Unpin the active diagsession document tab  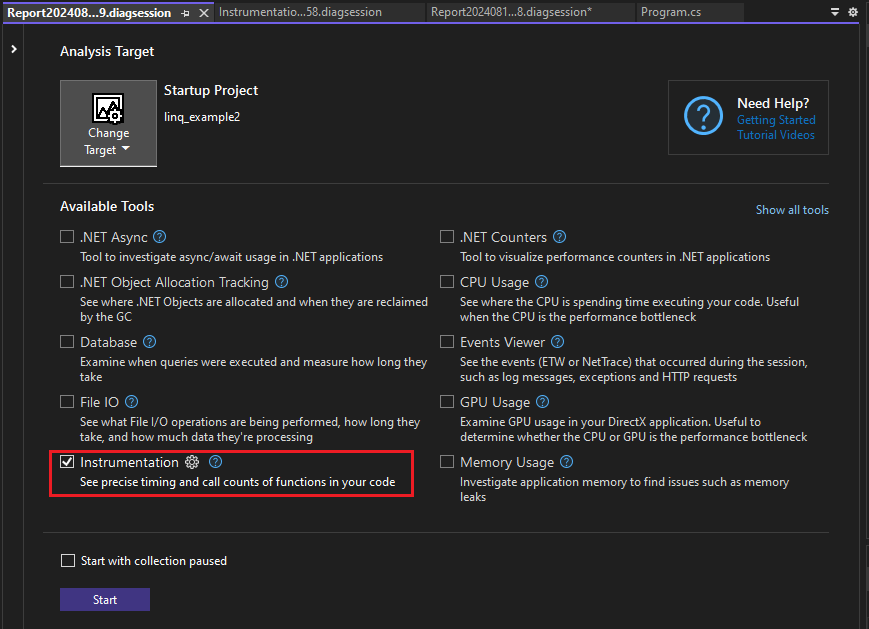[x=185, y=14]
